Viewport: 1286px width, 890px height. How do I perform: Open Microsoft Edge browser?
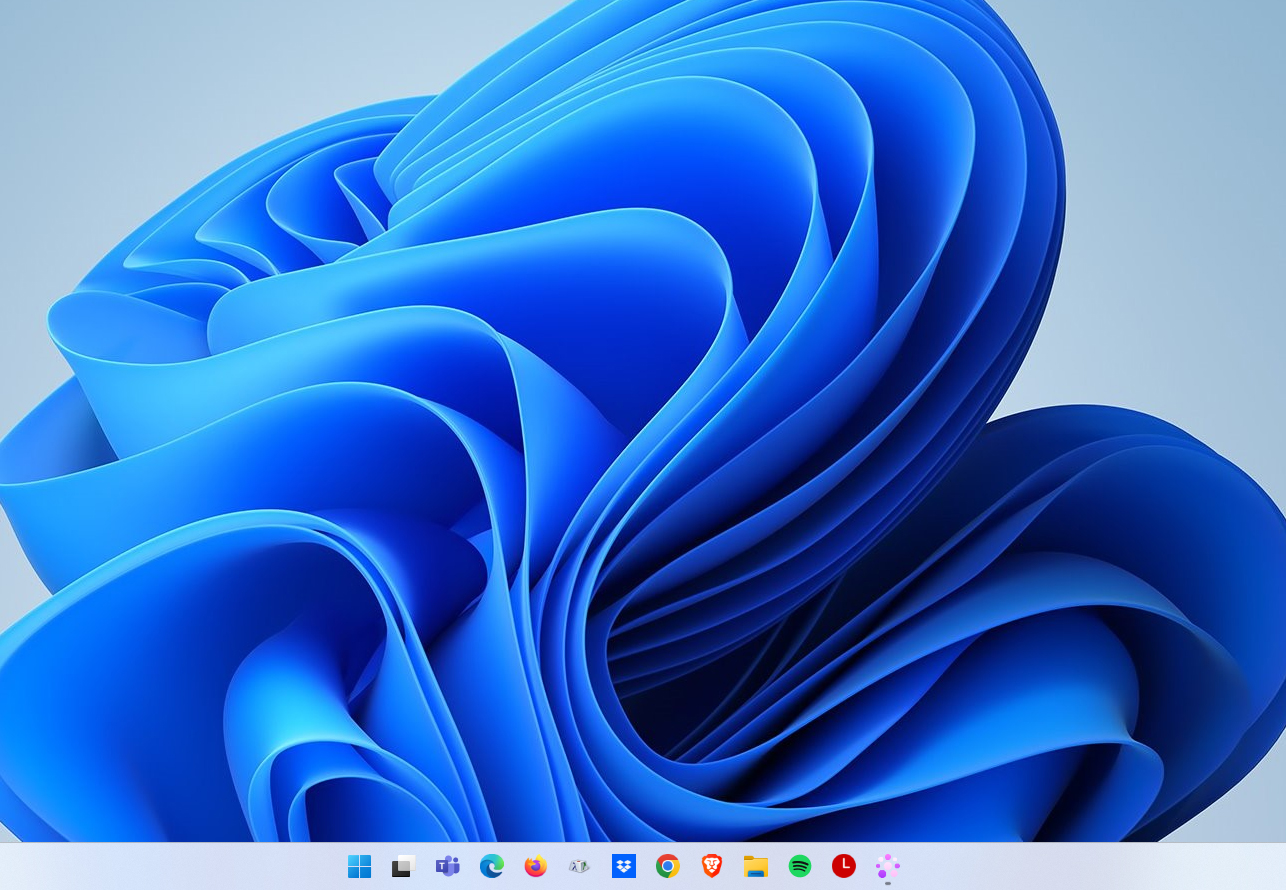tap(491, 866)
